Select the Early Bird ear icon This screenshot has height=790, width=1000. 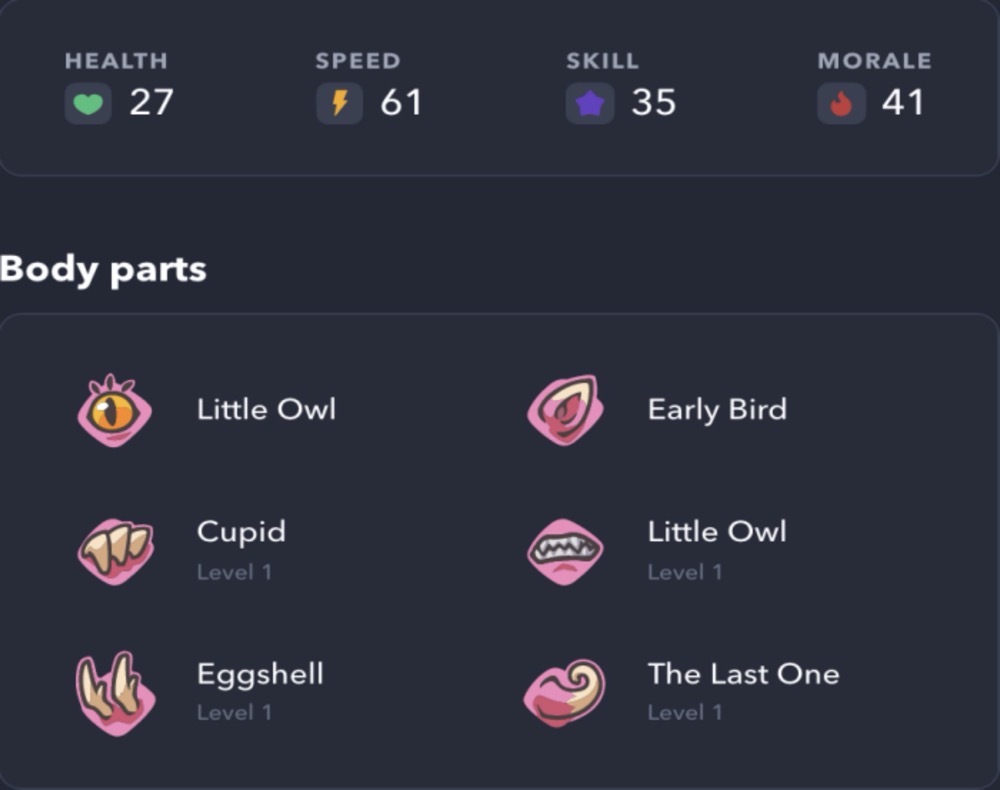point(566,410)
